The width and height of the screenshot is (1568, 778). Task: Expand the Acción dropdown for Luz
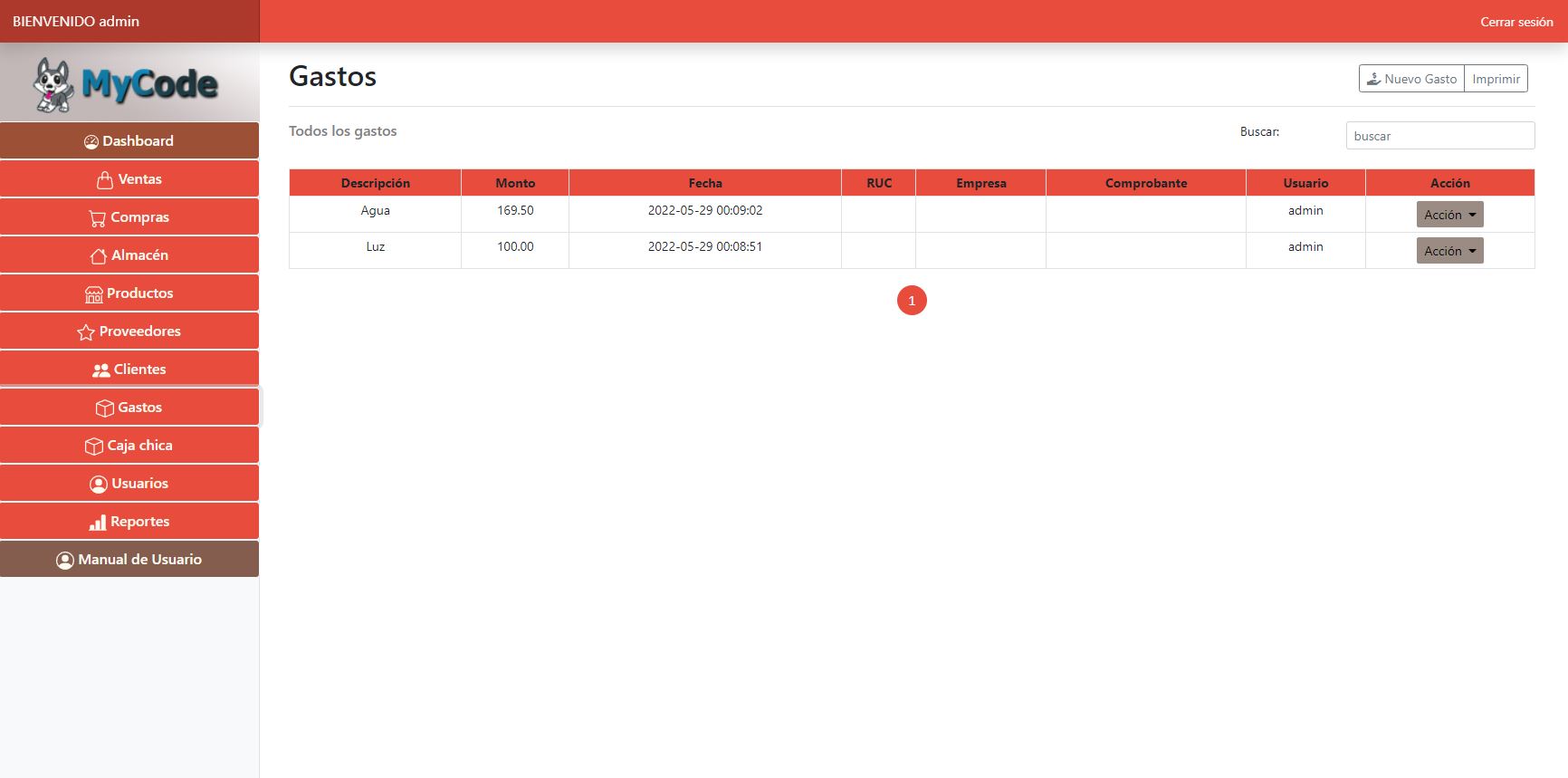pos(1449,251)
